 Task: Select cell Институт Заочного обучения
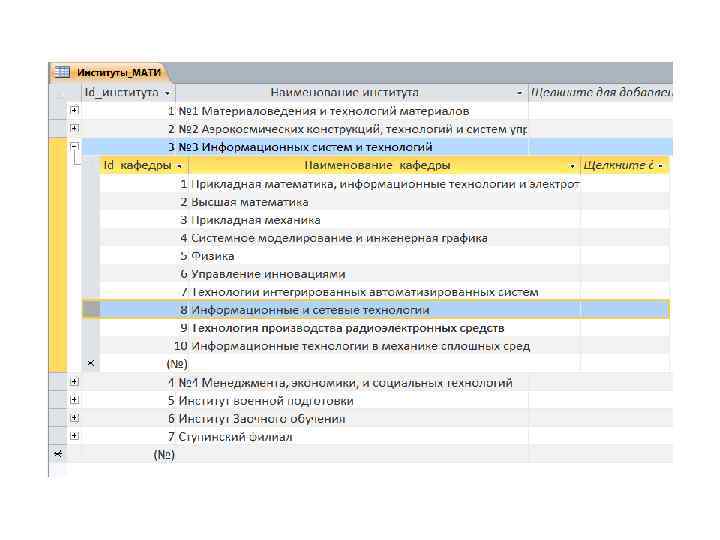[x=352, y=419]
